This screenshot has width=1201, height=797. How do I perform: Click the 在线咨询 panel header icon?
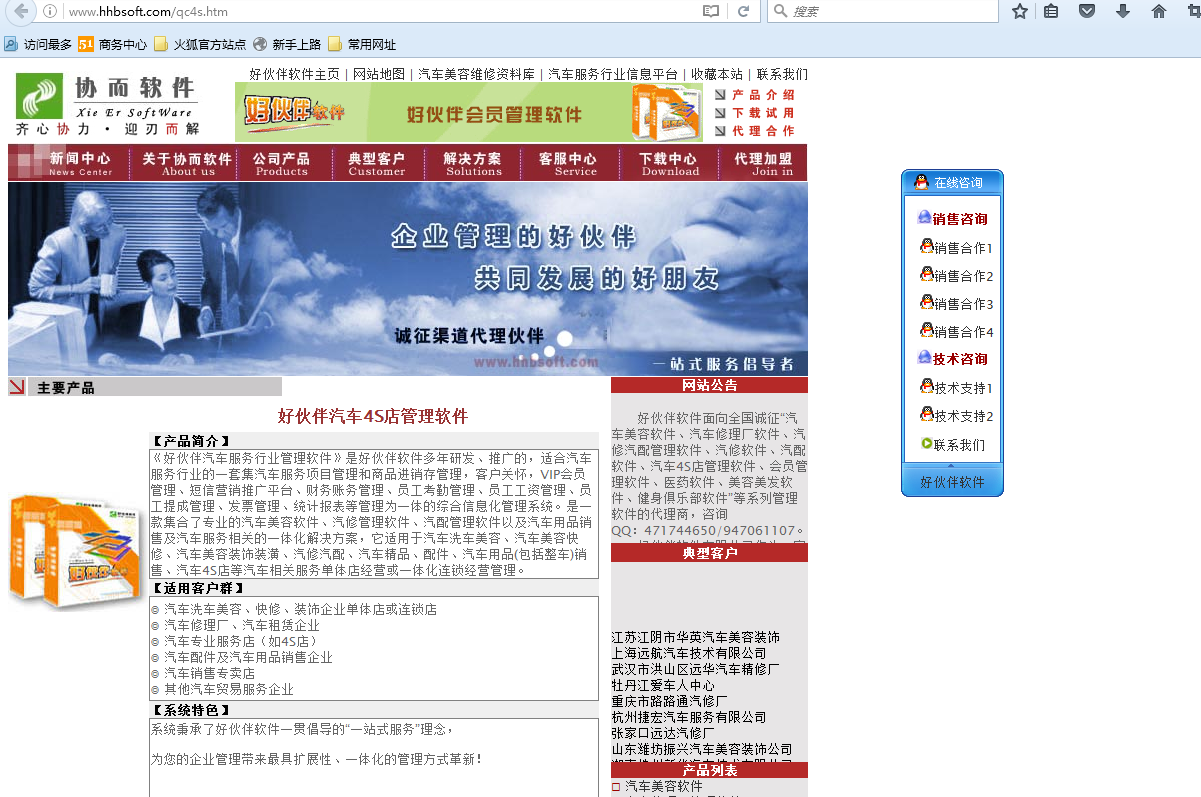pos(922,182)
